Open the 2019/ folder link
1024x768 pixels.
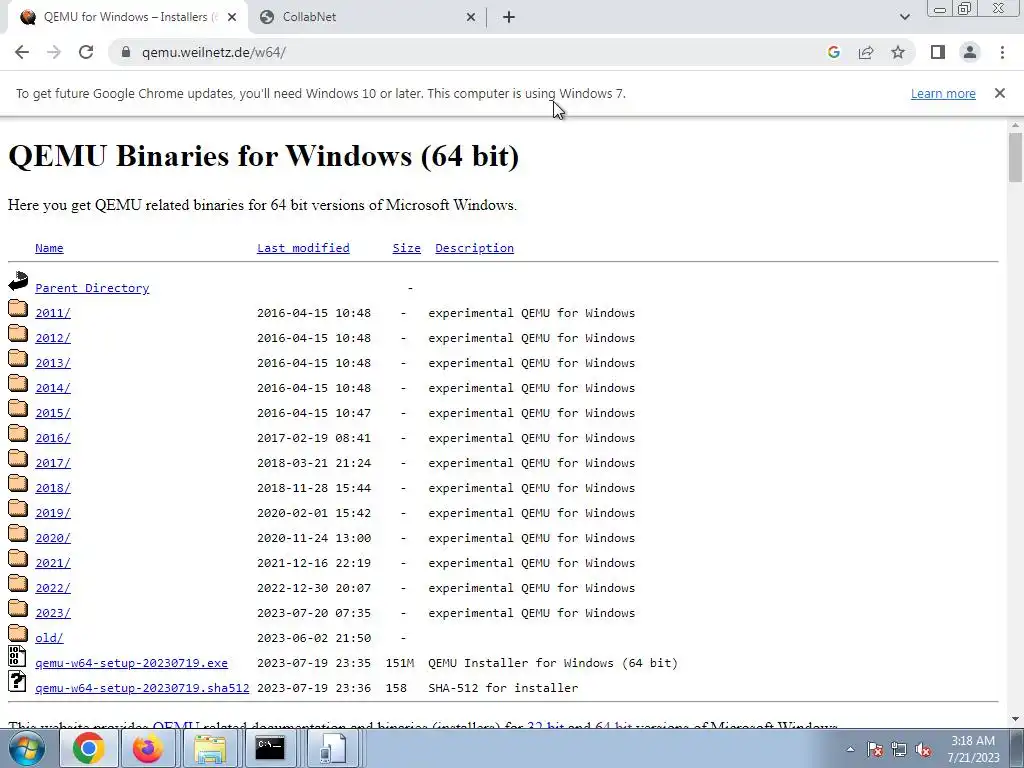(x=53, y=513)
